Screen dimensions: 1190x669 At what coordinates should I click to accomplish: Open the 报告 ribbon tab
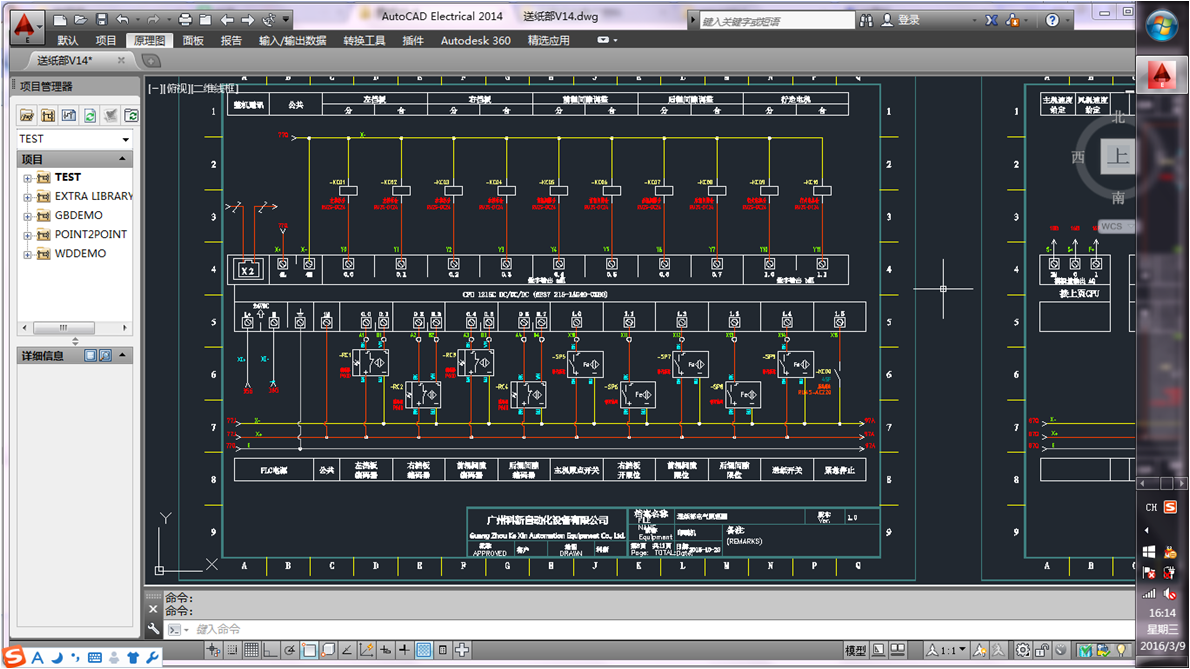[231, 41]
